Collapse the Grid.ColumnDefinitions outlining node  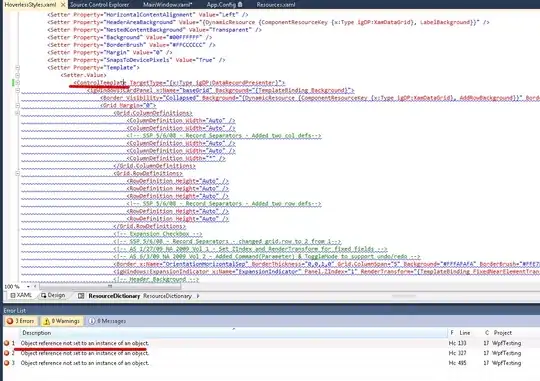tap(17, 113)
